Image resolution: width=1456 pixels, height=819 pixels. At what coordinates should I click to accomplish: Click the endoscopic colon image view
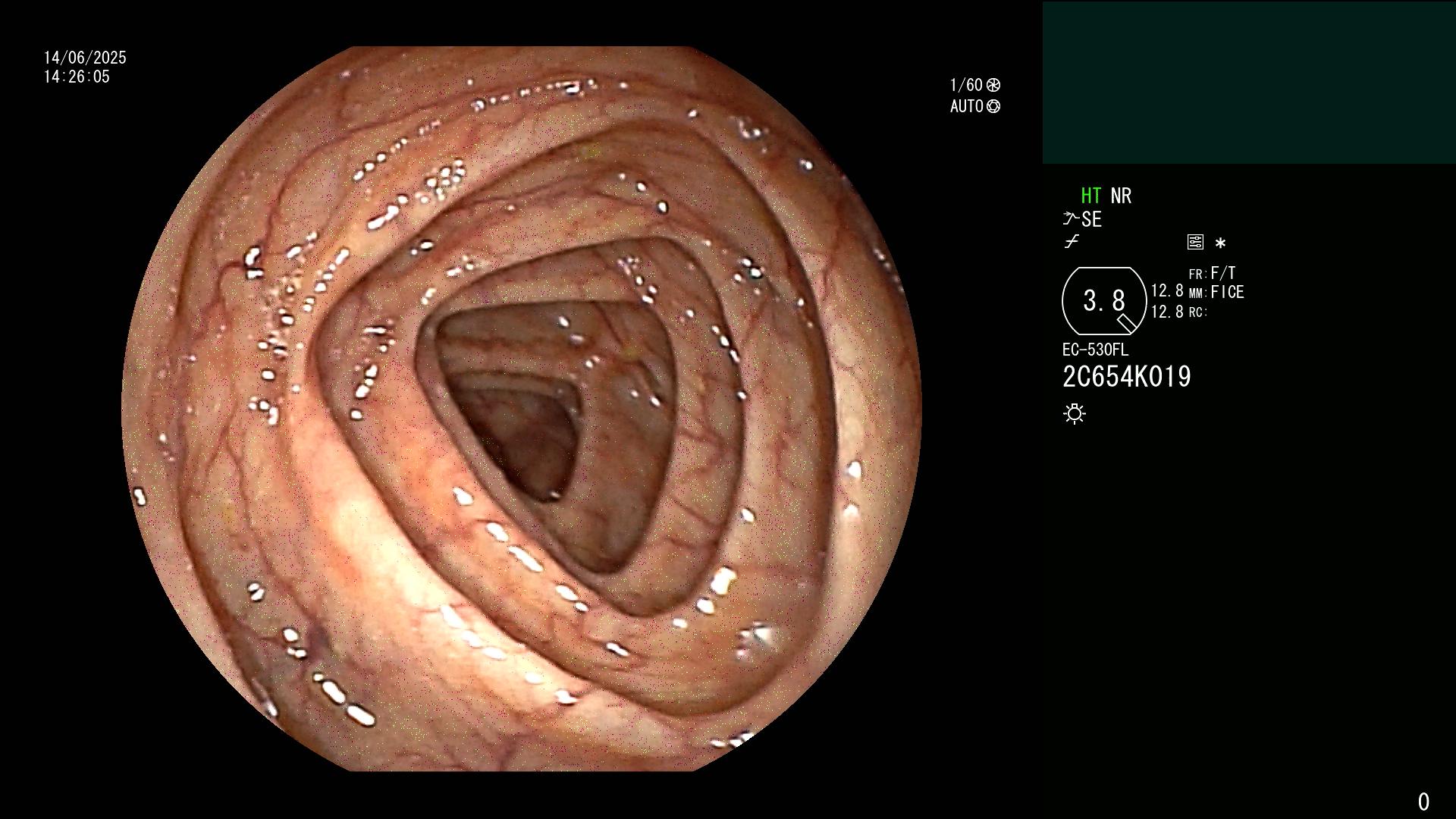[x=521, y=409]
